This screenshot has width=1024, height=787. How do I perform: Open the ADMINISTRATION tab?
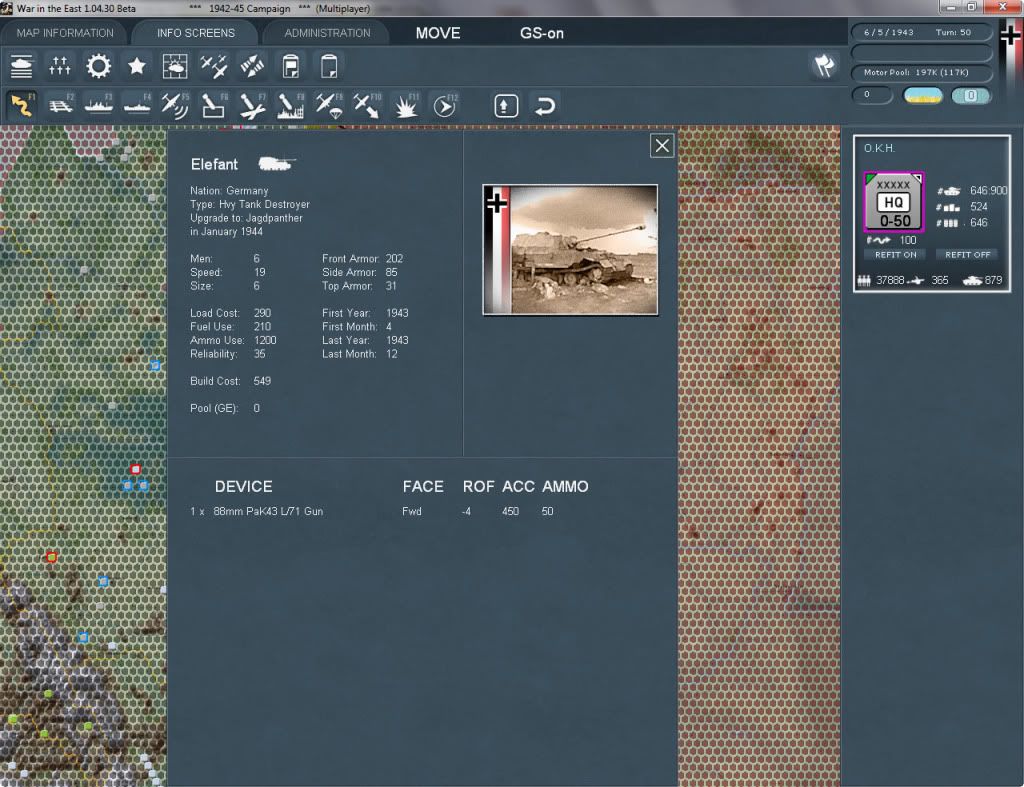tap(327, 33)
